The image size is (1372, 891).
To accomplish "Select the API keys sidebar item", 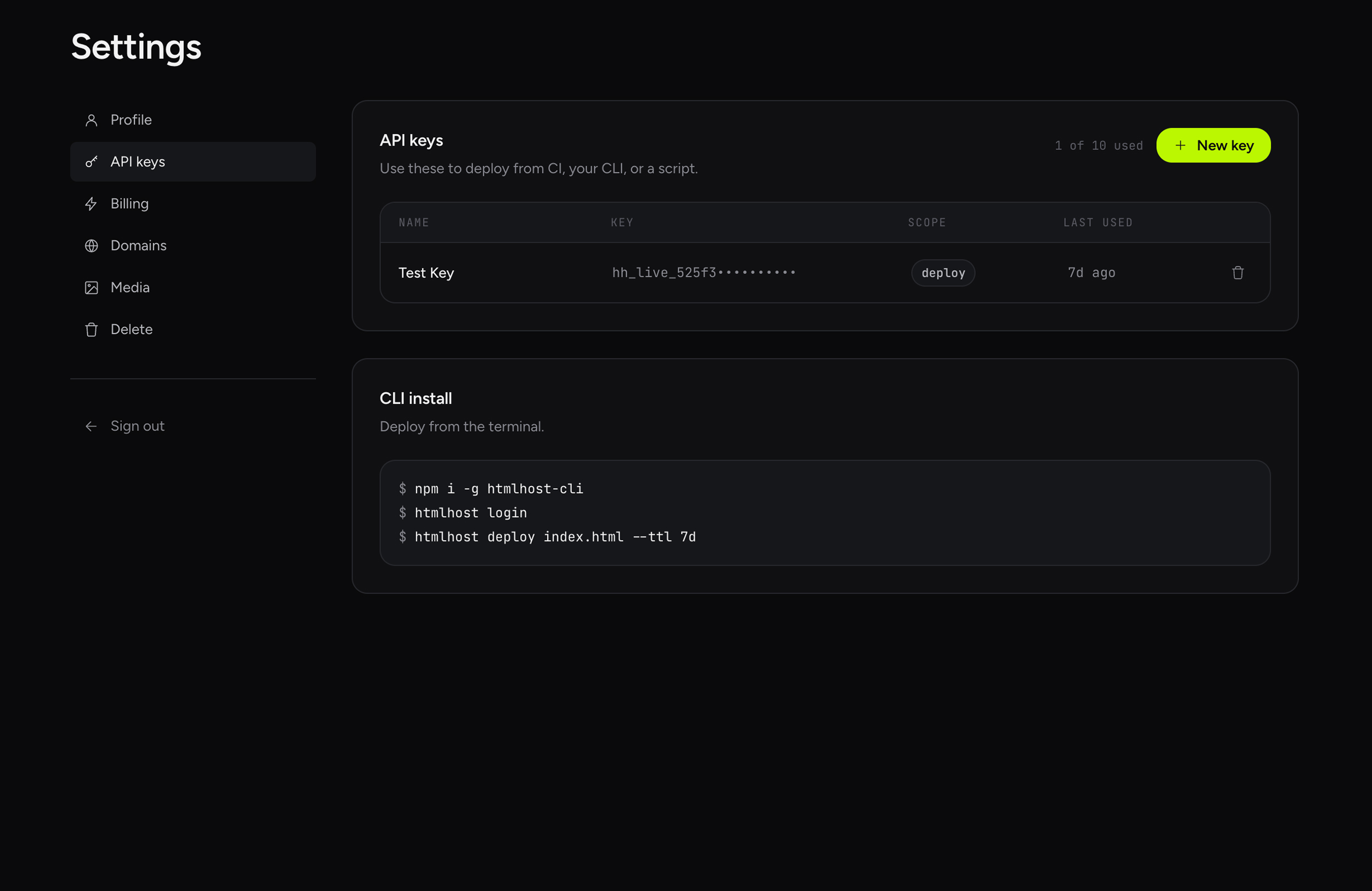I will pyautogui.click(x=193, y=162).
